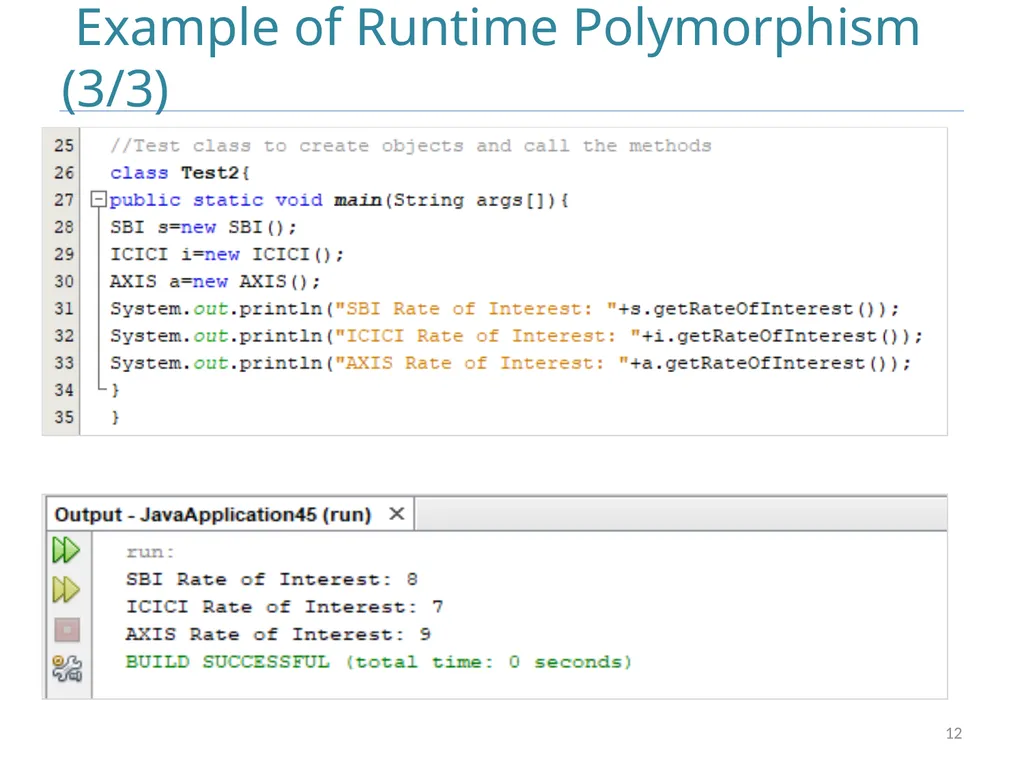The width and height of the screenshot is (1024, 768).
Task: Click the "SBI s=new SBI();" statement
Action: [203, 227]
